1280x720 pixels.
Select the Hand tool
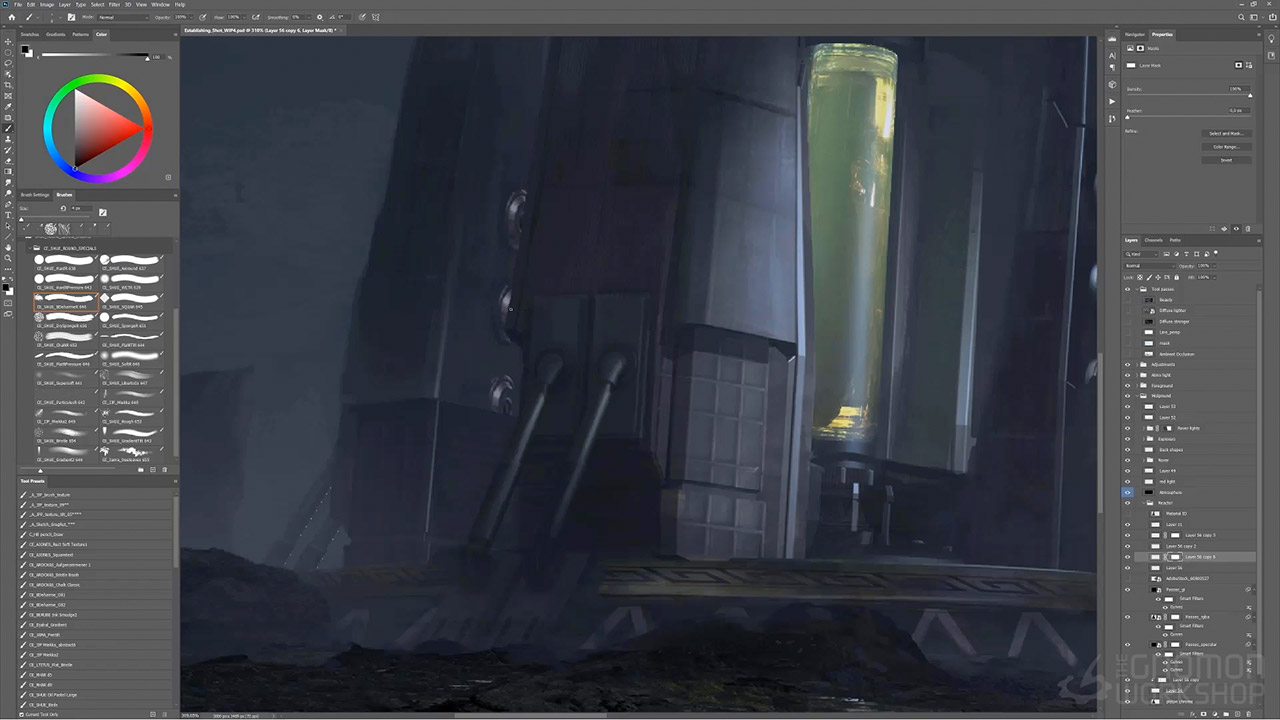[x=8, y=247]
